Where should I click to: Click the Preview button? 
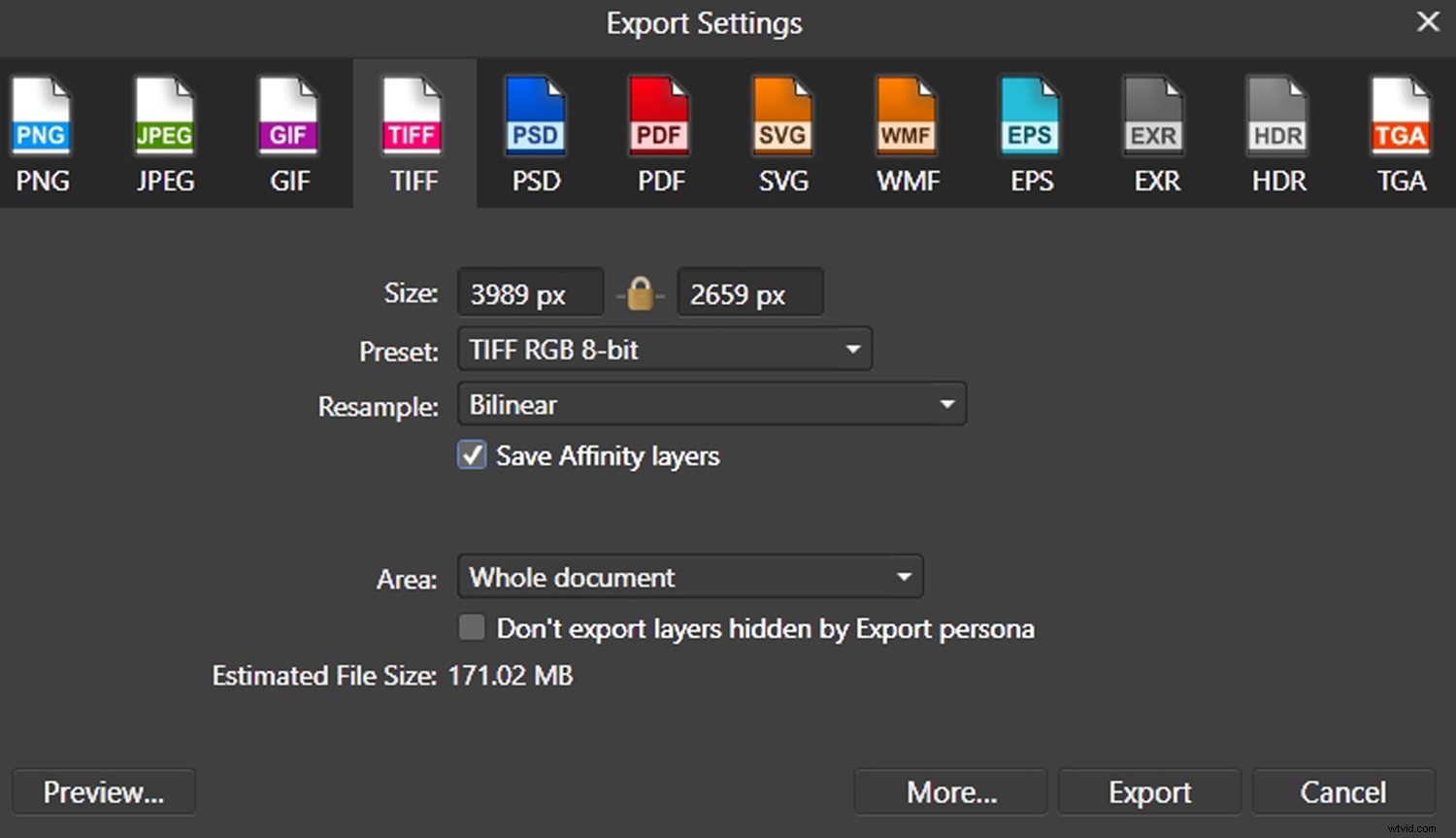pos(103,790)
